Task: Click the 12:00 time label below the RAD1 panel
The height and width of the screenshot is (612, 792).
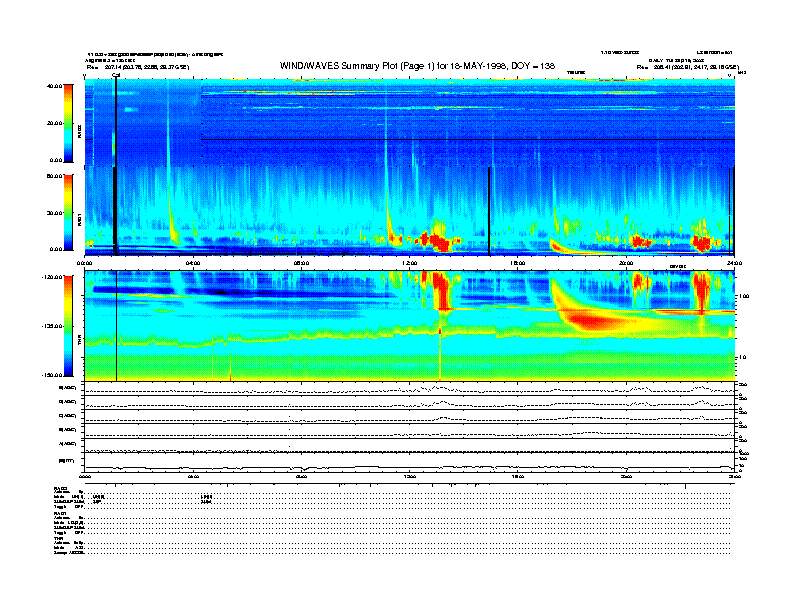Action: tap(410, 263)
